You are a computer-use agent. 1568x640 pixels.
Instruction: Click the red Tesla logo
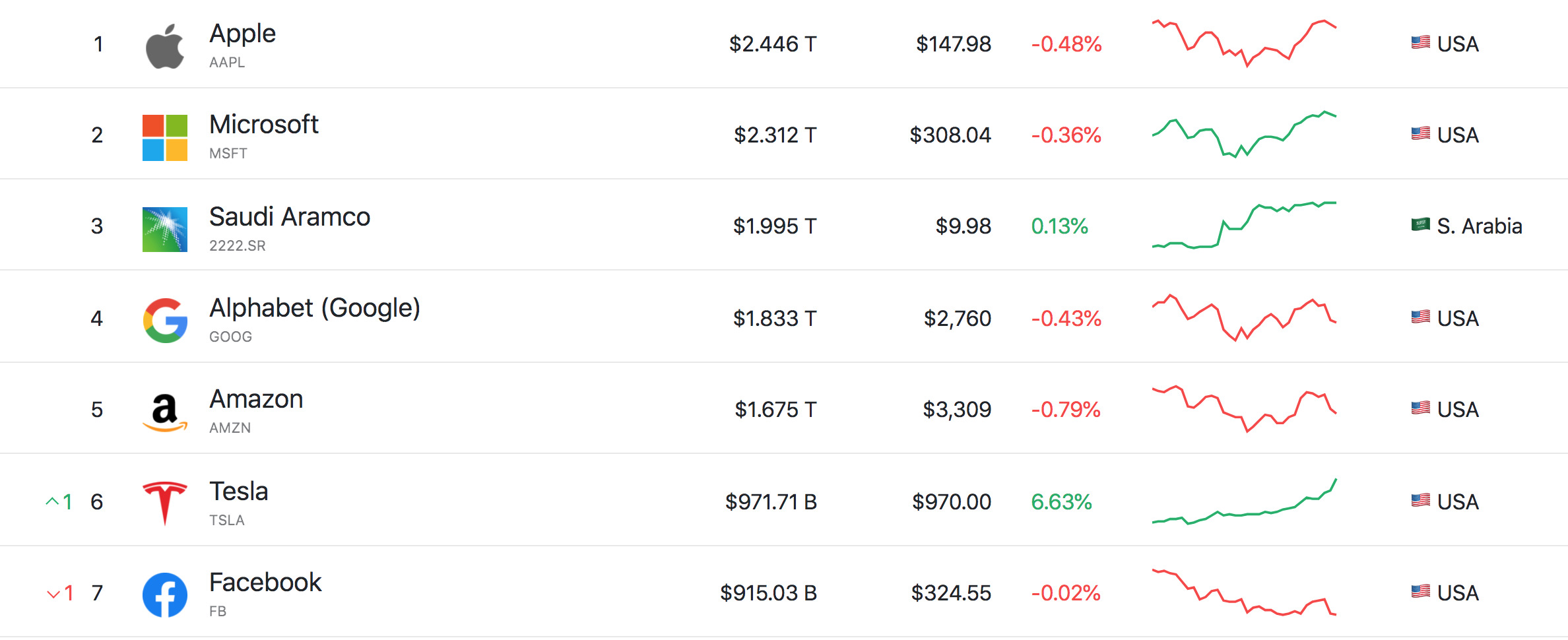(x=165, y=503)
